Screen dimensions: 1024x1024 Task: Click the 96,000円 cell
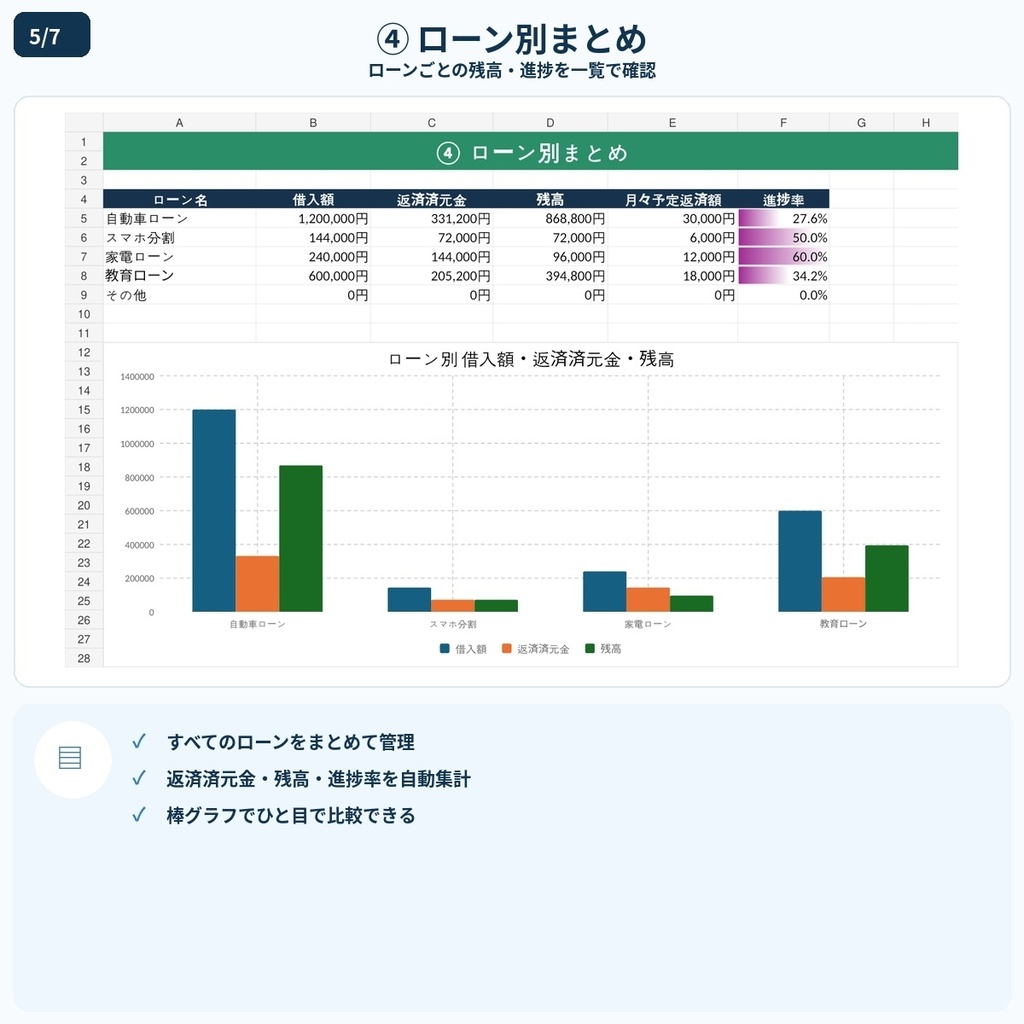tap(550, 257)
